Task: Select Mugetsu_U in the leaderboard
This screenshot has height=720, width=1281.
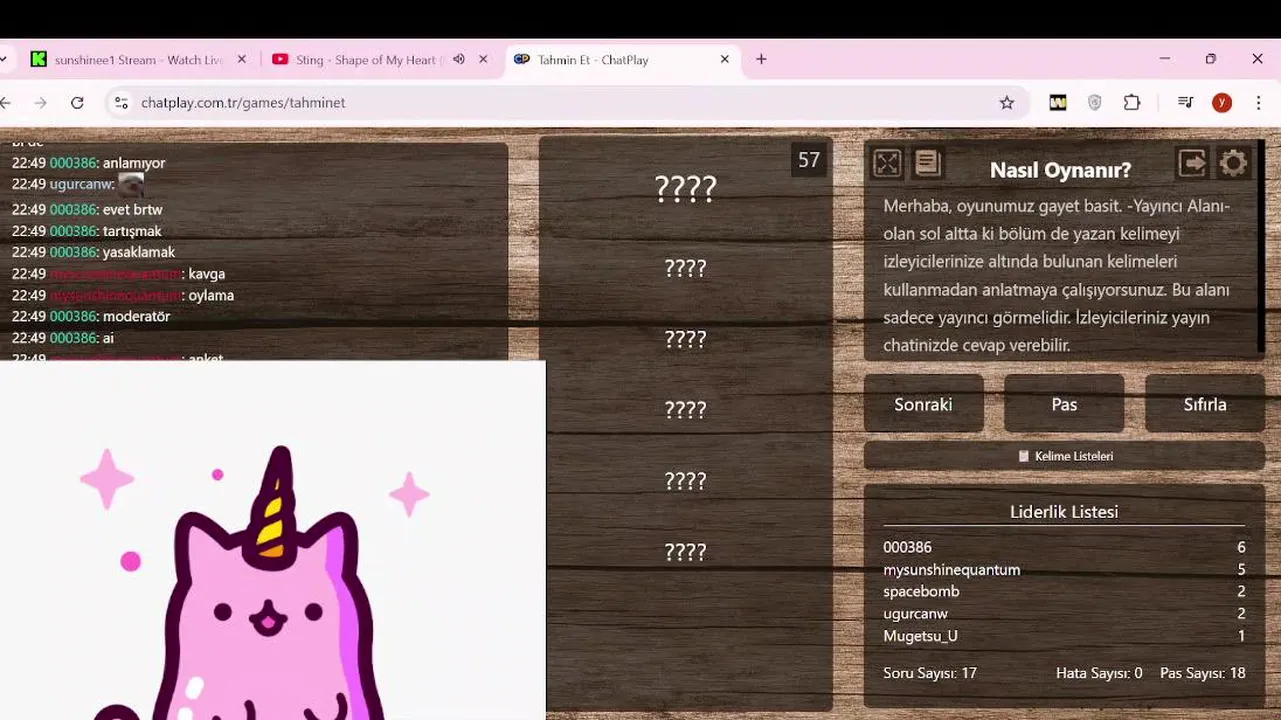Action: pos(920,636)
